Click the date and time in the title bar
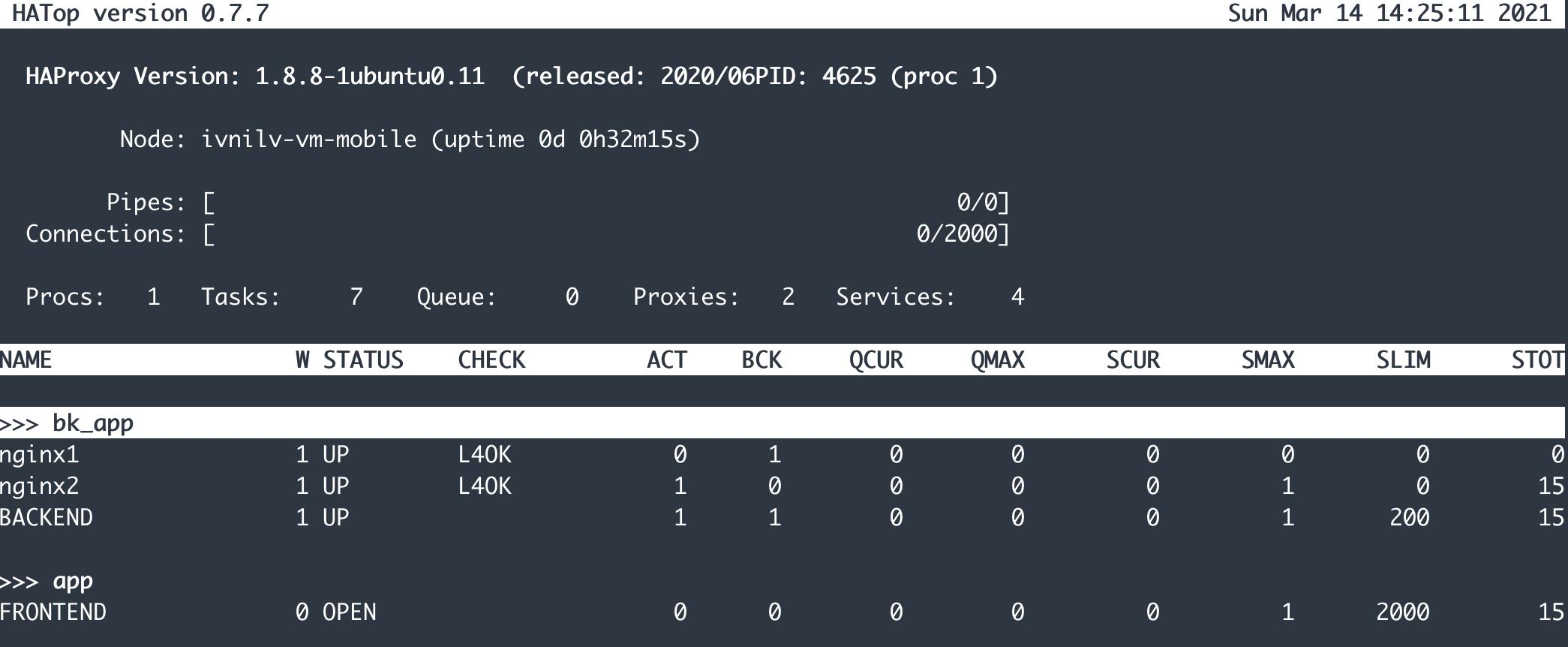 (x=1389, y=14)
